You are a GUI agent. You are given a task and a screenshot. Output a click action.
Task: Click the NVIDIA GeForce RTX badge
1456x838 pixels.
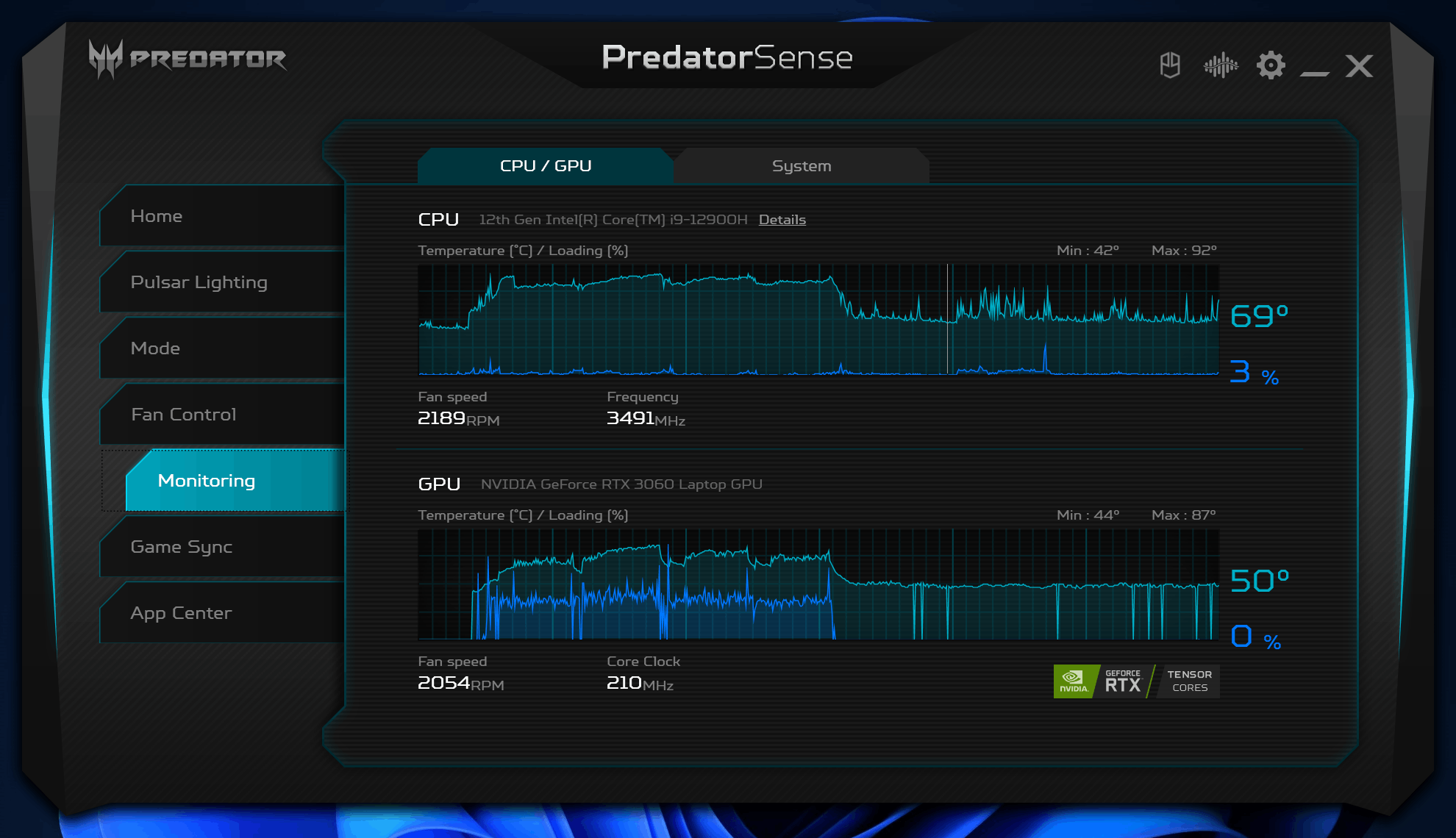1136,681
